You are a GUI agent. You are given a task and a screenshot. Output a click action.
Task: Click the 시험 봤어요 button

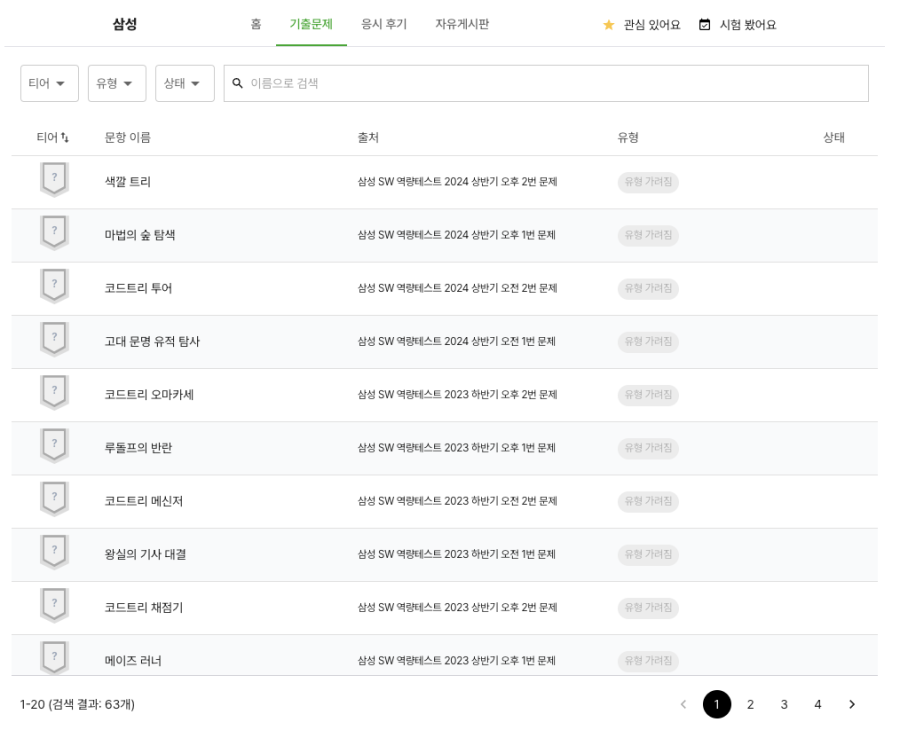[738, 25]
